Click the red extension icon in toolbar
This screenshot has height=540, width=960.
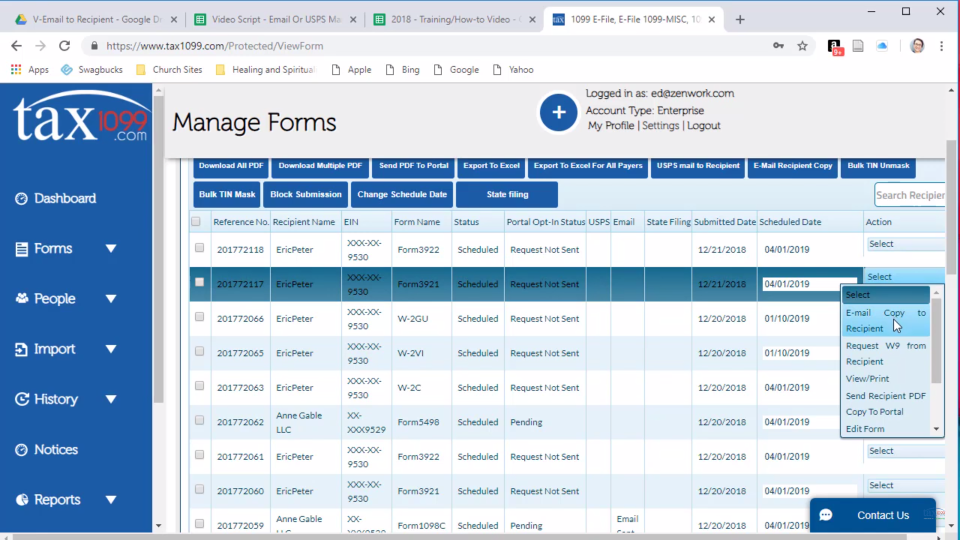pyautogui.click(x=834, y=46)
